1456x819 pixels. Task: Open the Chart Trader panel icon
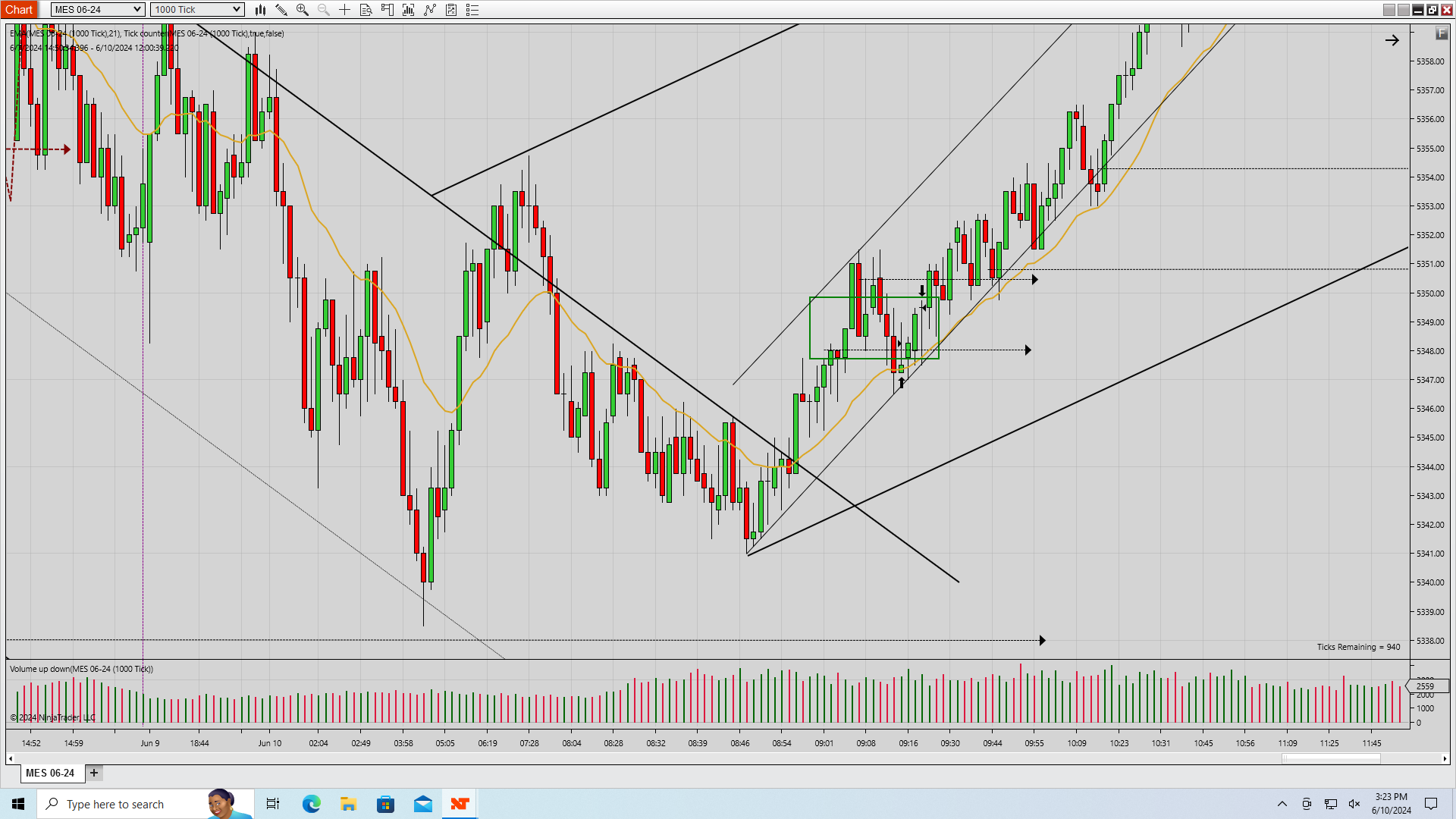388,10
